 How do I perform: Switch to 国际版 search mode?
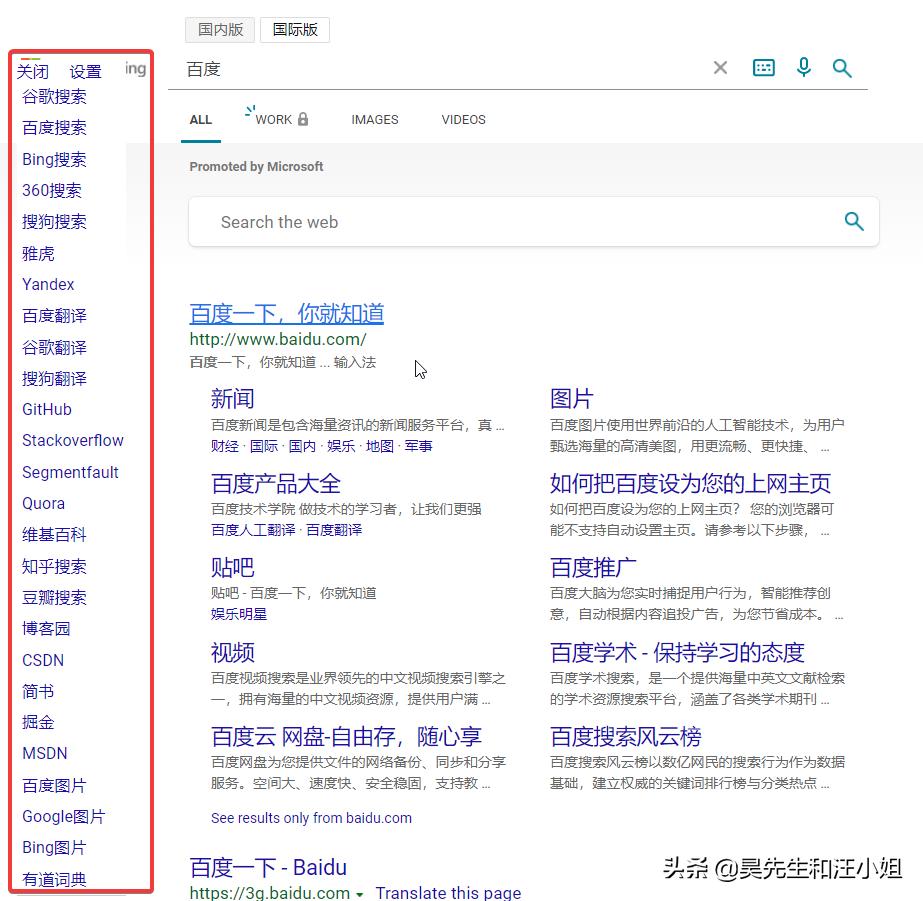pyautogui.click(x=295, y=30)
